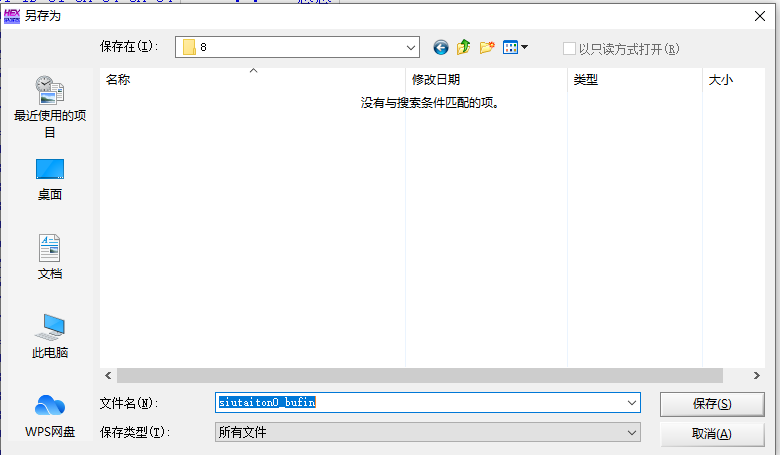This screenshot has width=780, height=455.
Task: Toggle the 以只读方式打开 checkbox
Action: tap(569, 48)
